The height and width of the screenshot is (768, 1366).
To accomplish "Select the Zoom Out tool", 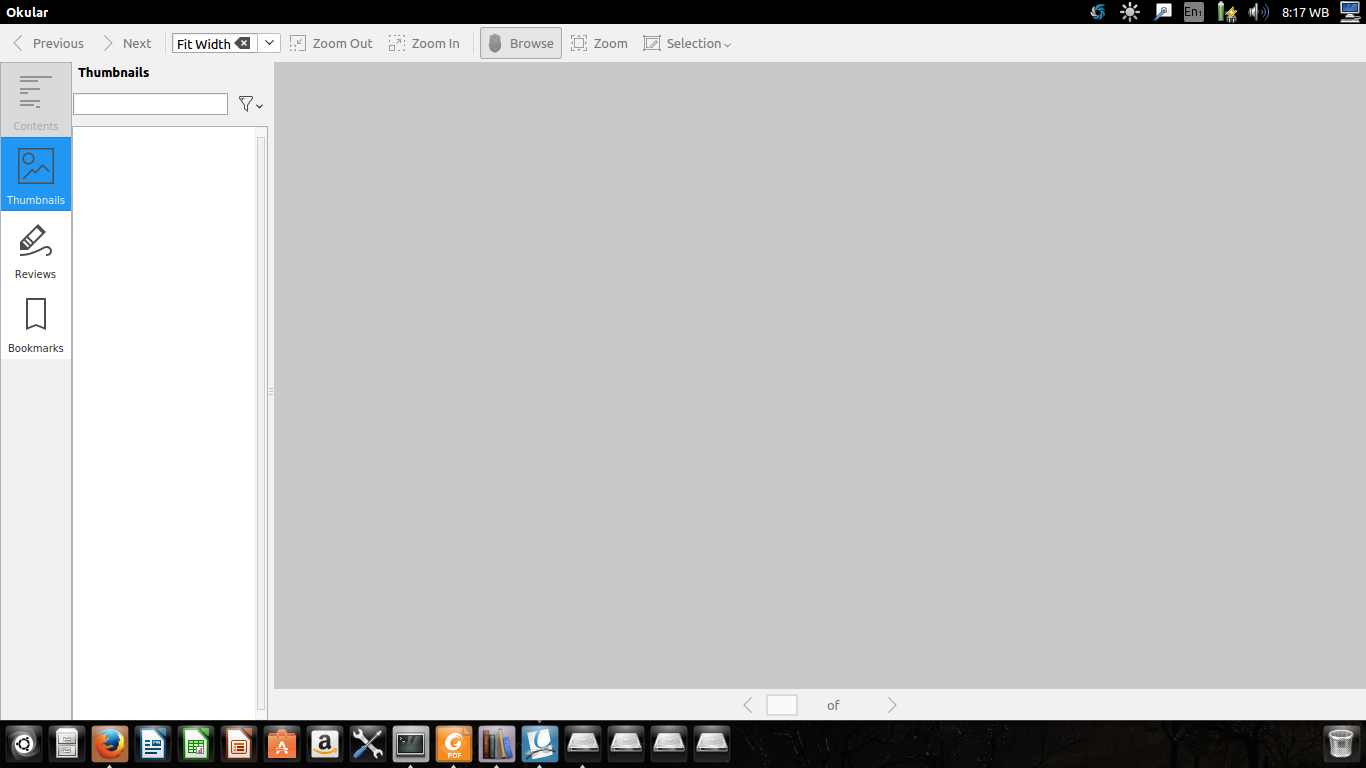I will (331, 43).
